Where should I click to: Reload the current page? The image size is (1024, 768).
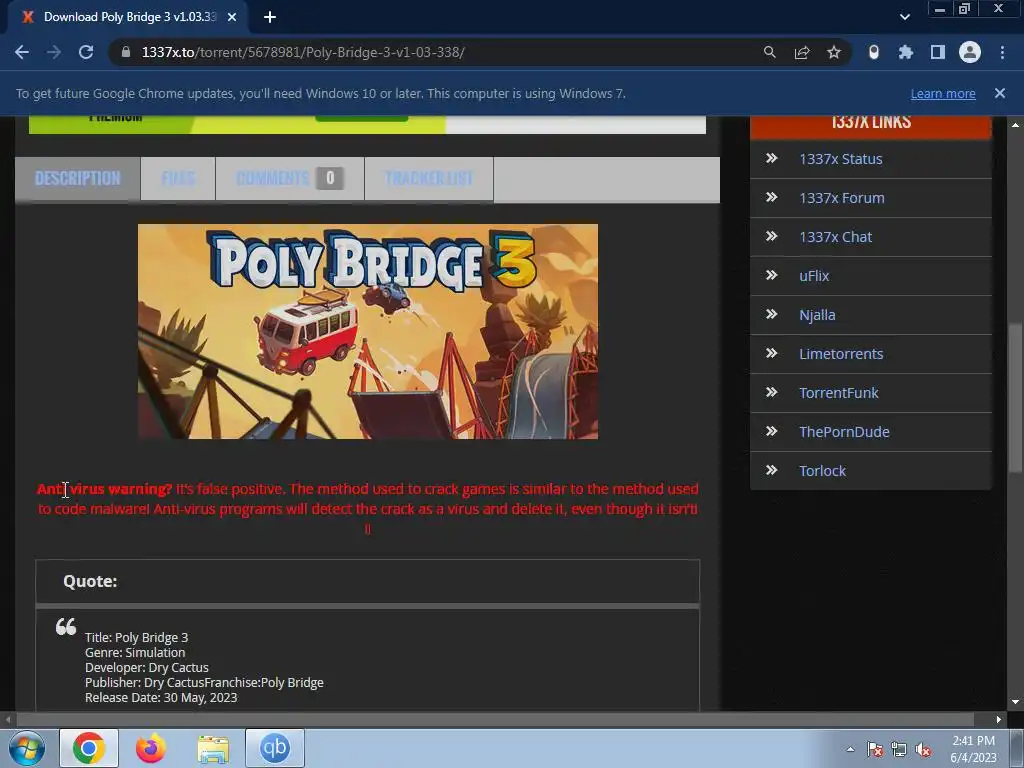point(86,52)
